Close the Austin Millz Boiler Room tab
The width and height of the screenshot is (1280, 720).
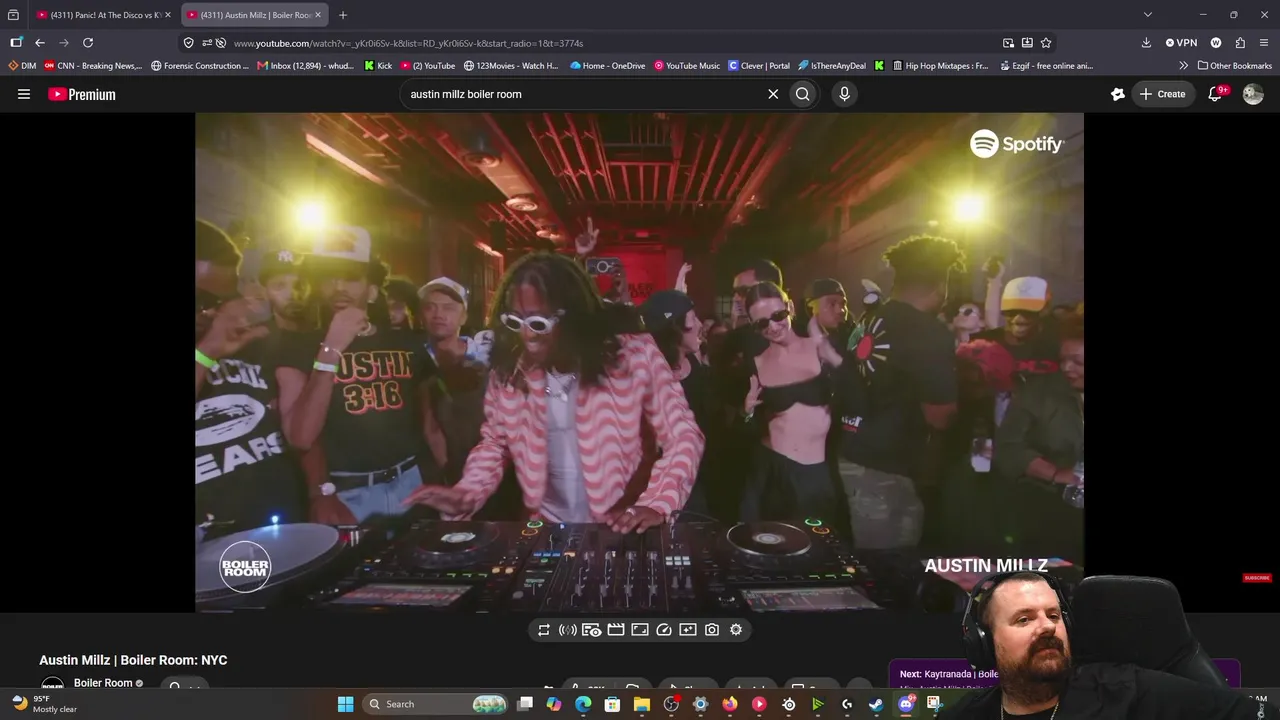318,15
